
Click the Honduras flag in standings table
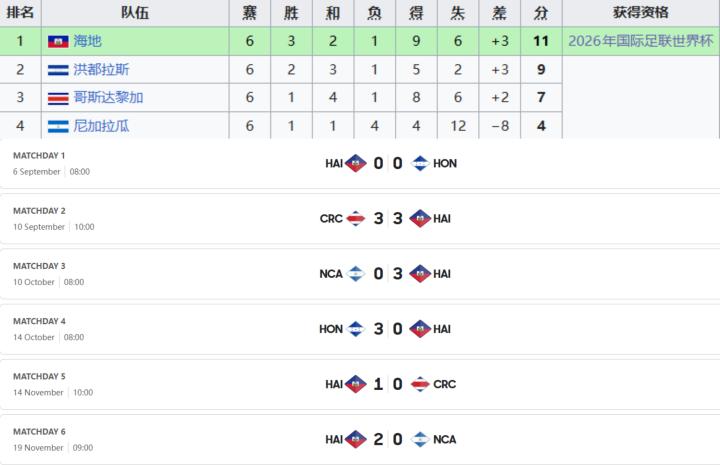58,70
